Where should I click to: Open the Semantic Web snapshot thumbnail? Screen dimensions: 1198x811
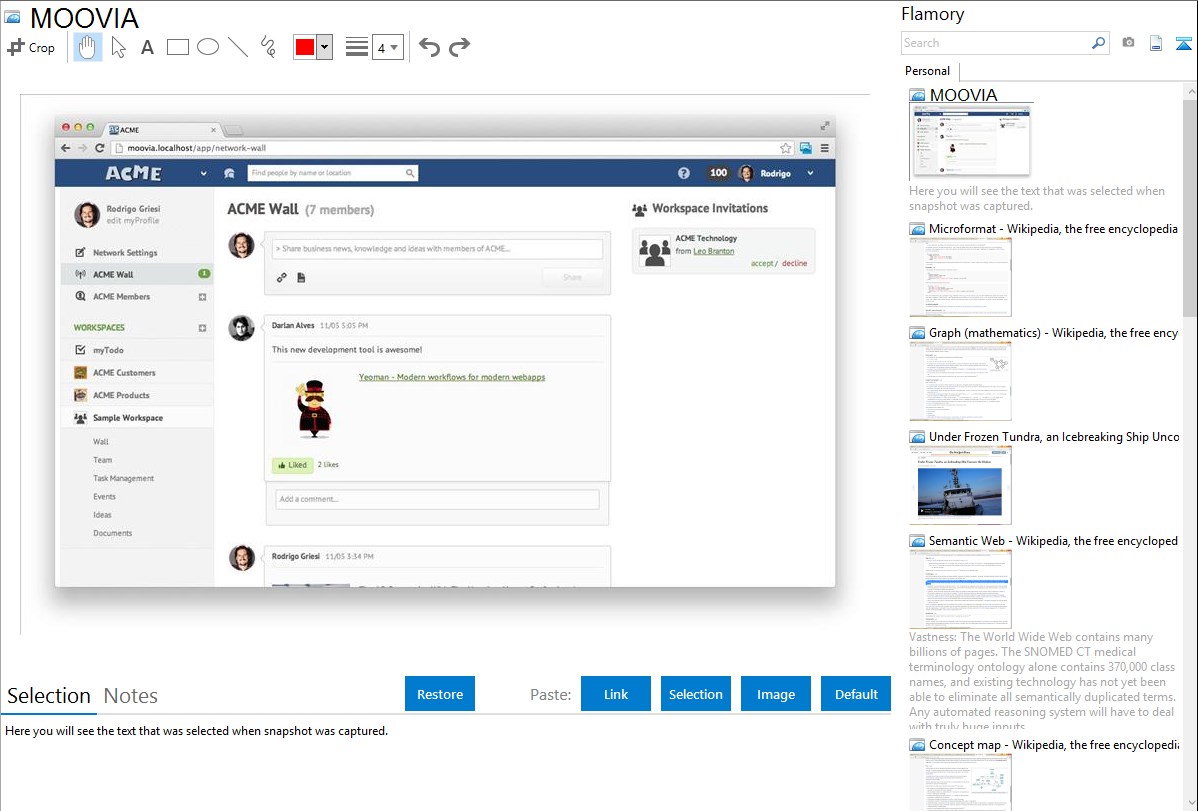[x=960, y=589]
